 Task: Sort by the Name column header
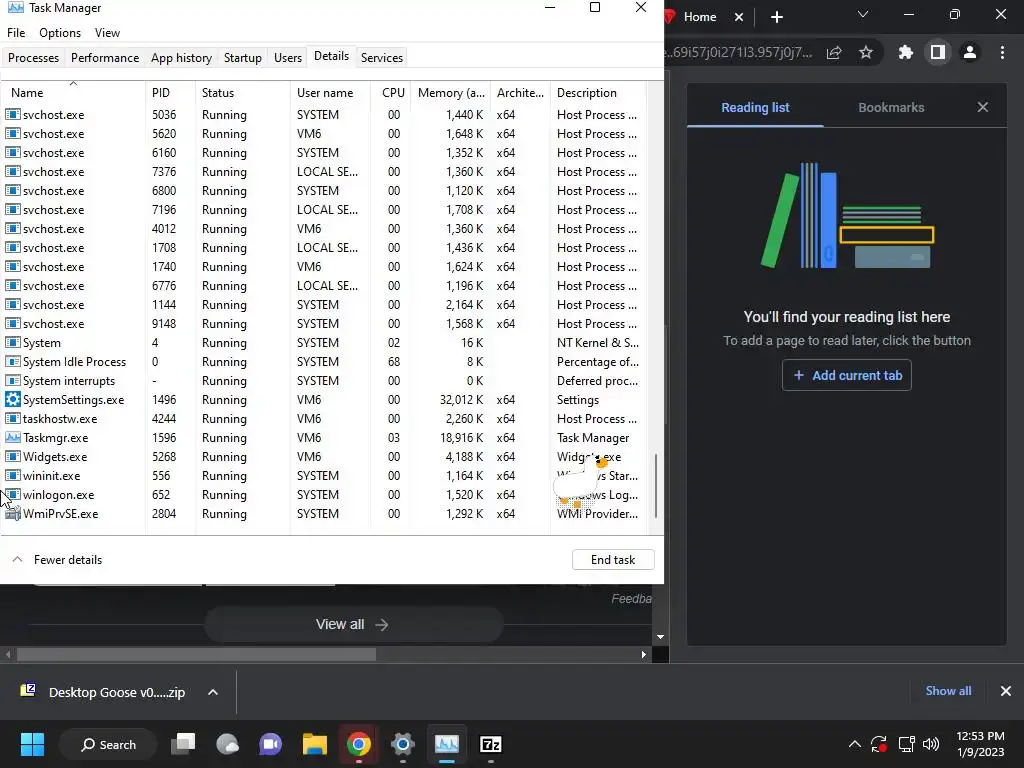click(x=72, y=93)
